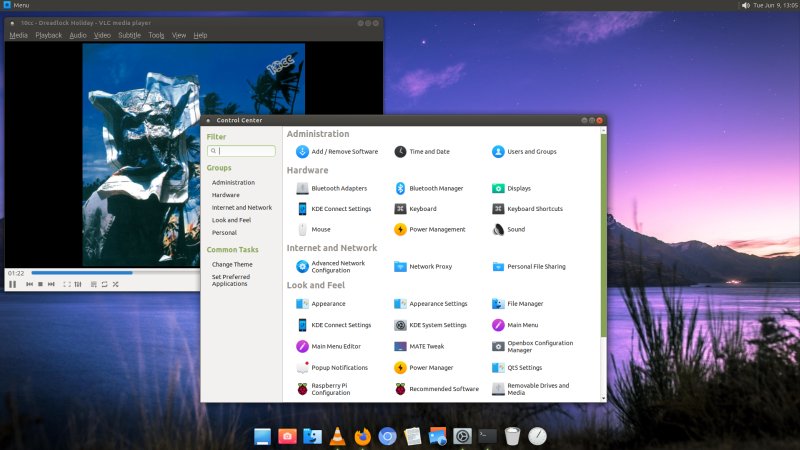Toggle shuffle playback in VLC
Screen dimensions: 800x450
(116, 285)
